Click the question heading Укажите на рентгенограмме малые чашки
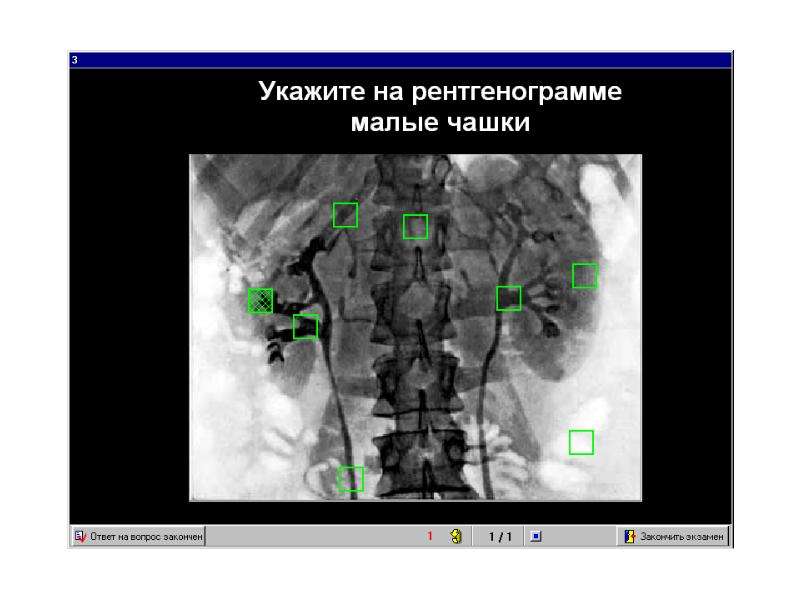This screenshot has width=800, height=600. 440,106
